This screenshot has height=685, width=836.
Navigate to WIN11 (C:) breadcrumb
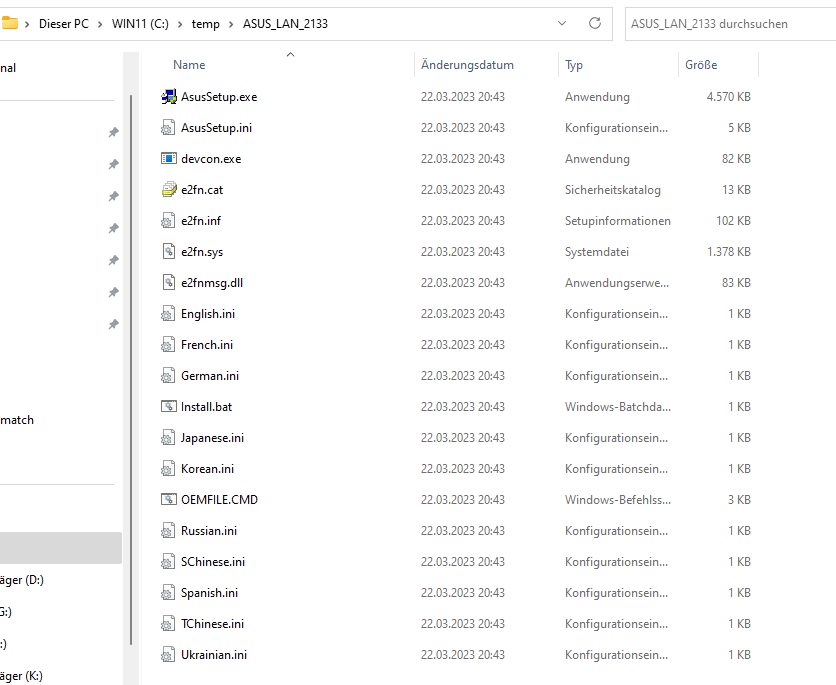click(x=140, y=24)
